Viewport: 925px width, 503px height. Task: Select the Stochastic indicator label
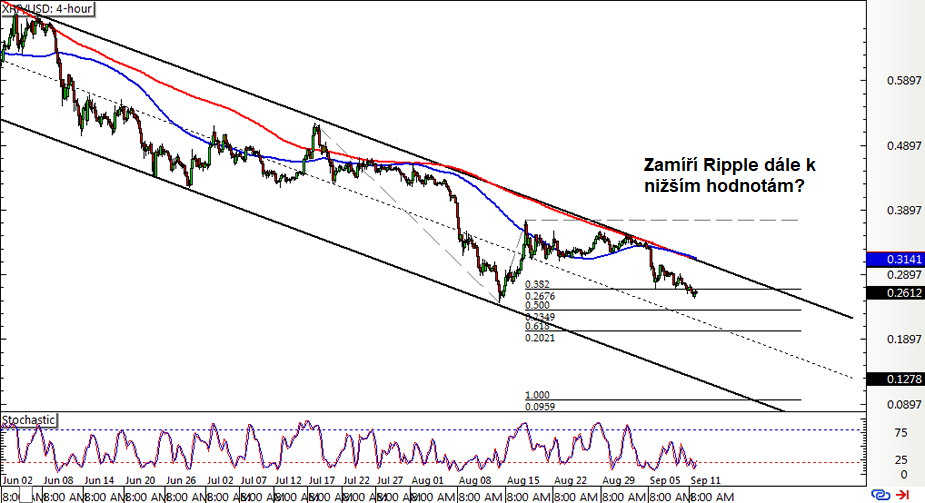tap(28, 420)
